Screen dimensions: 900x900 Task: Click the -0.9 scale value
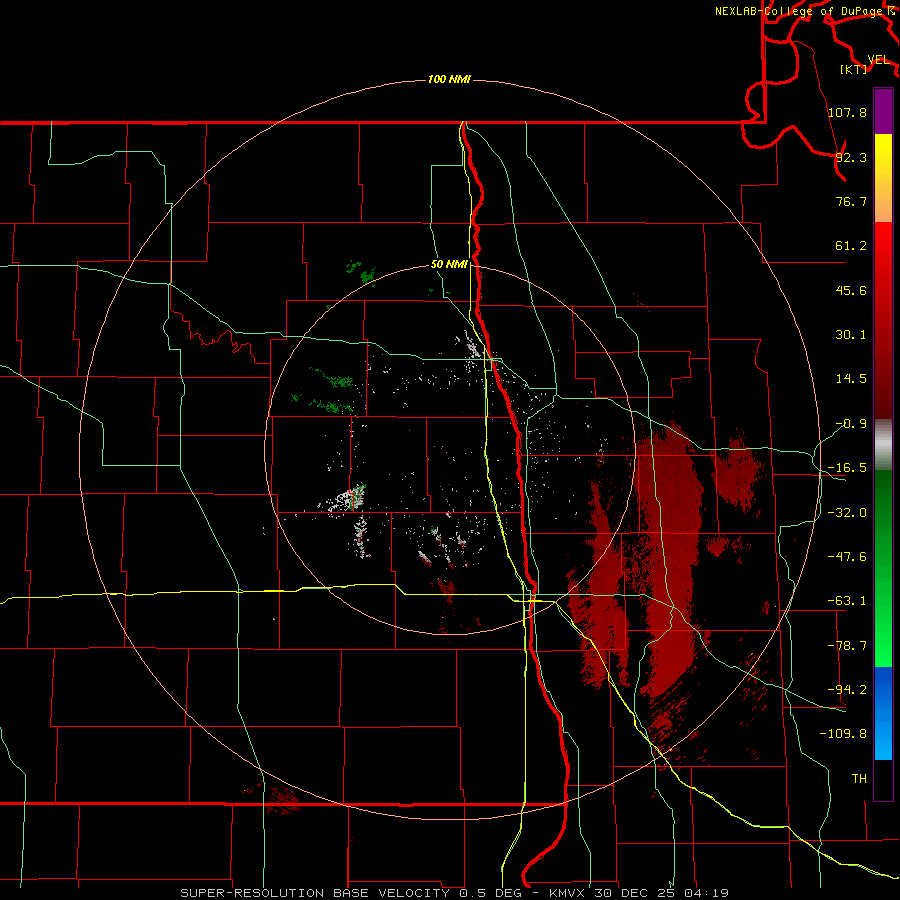[x=851, y=424]
